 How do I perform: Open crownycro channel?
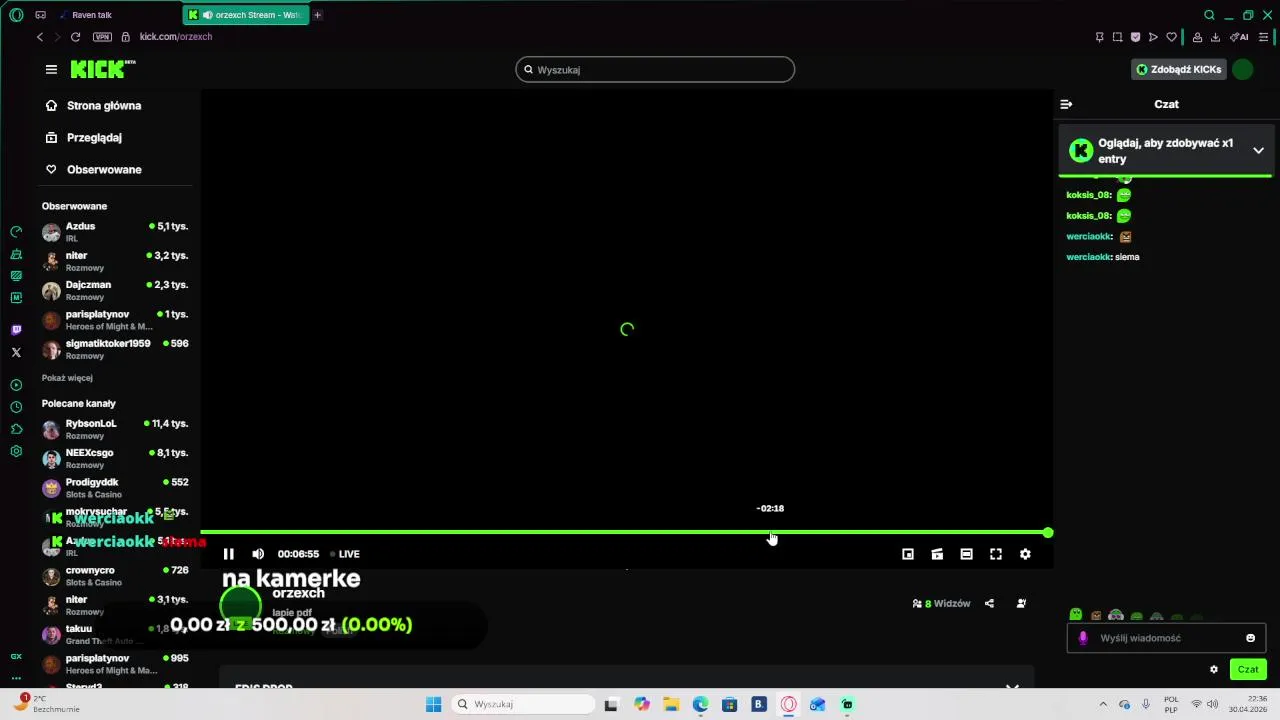115,576
